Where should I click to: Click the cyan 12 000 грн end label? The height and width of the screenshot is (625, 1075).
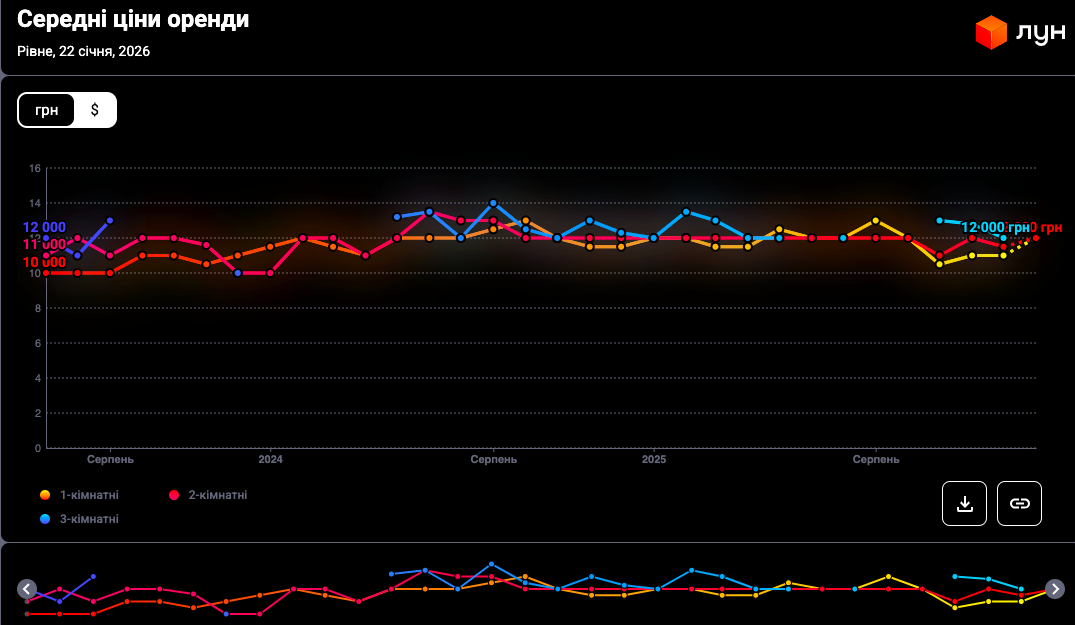click(x=994, y=228)
